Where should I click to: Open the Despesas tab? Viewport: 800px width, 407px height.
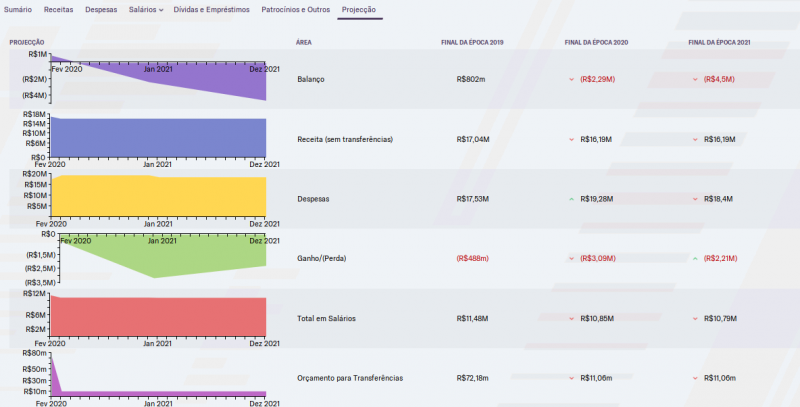pos(101,8)
